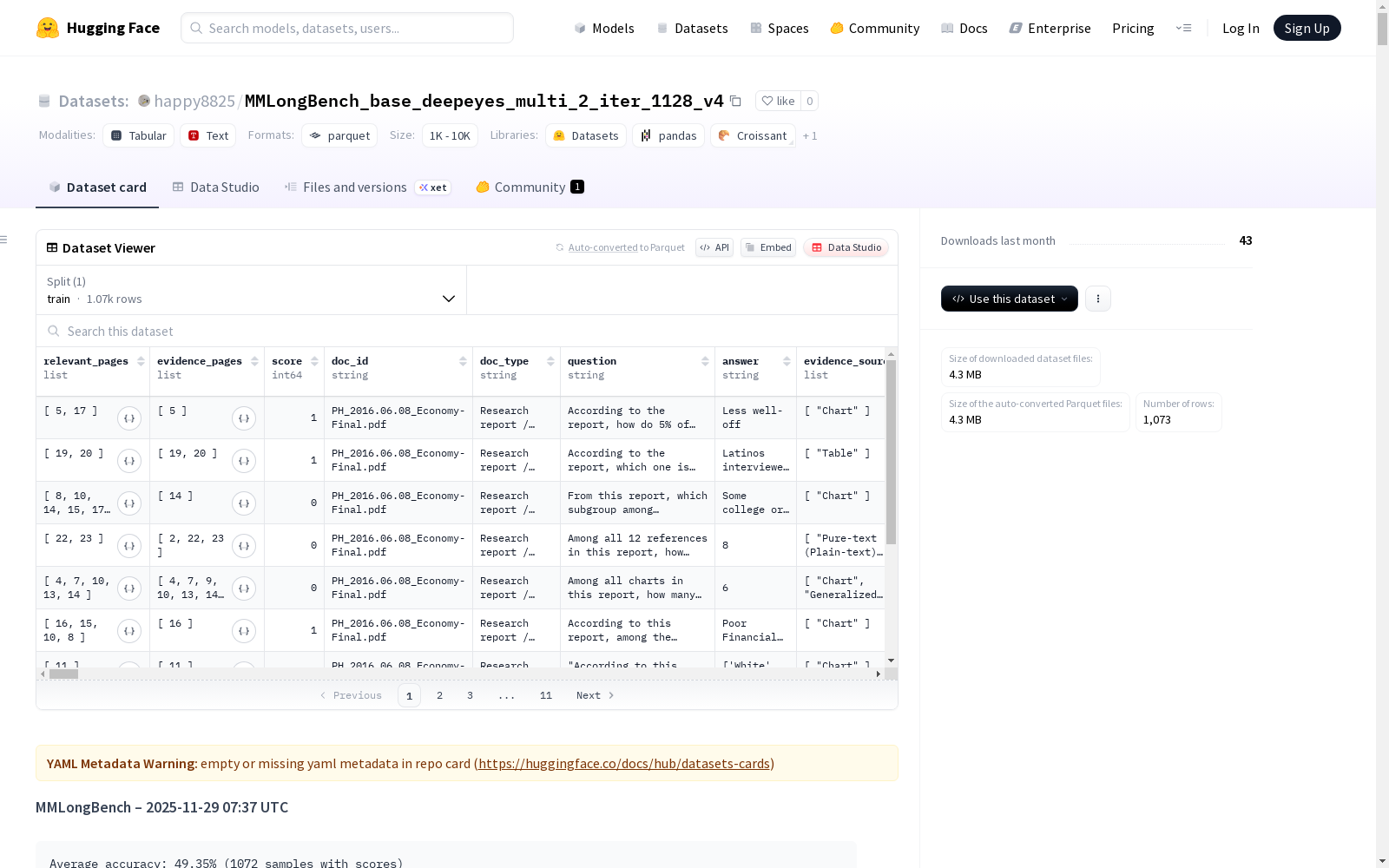Open the Pricing page

pos(1133,28)
